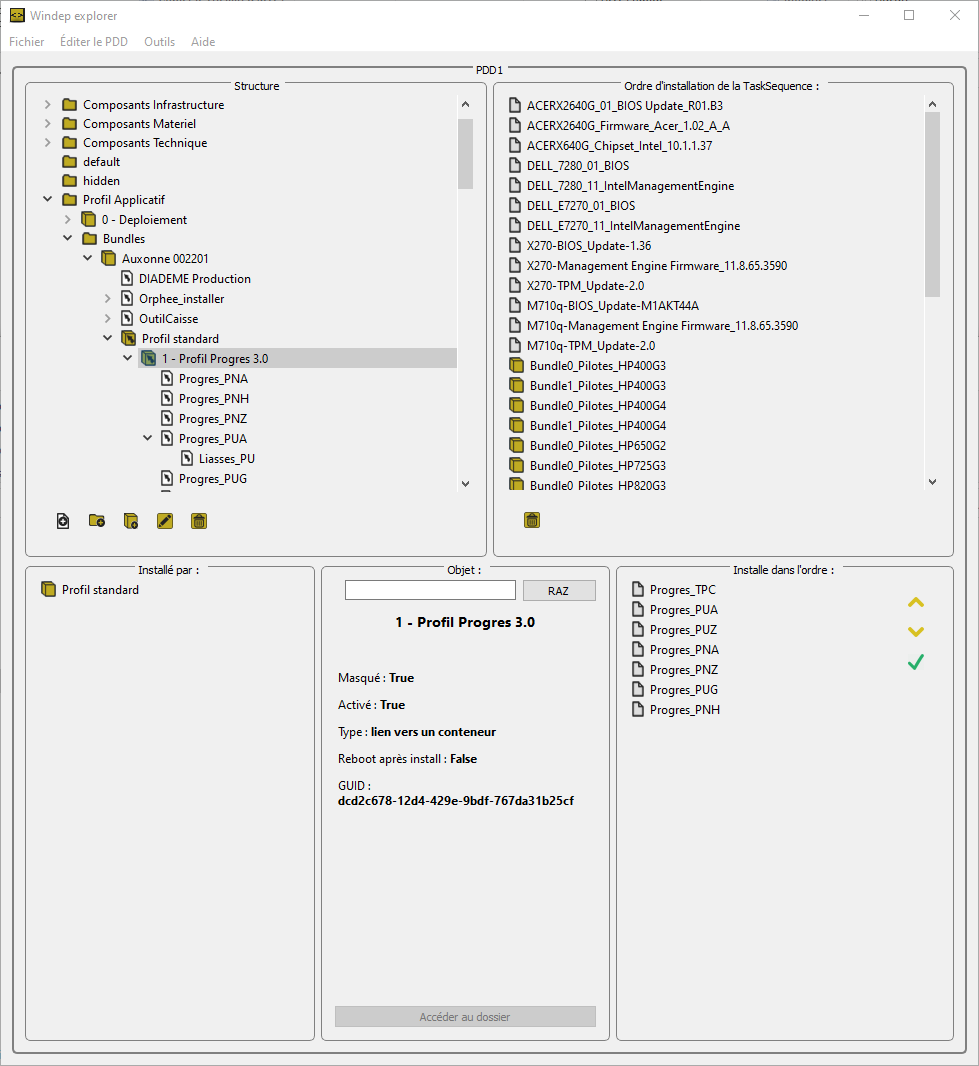Select X270-BIOS_Update-1.36 entry
The height and width of the screenshot is (1066, 979).
coord(589,245)
